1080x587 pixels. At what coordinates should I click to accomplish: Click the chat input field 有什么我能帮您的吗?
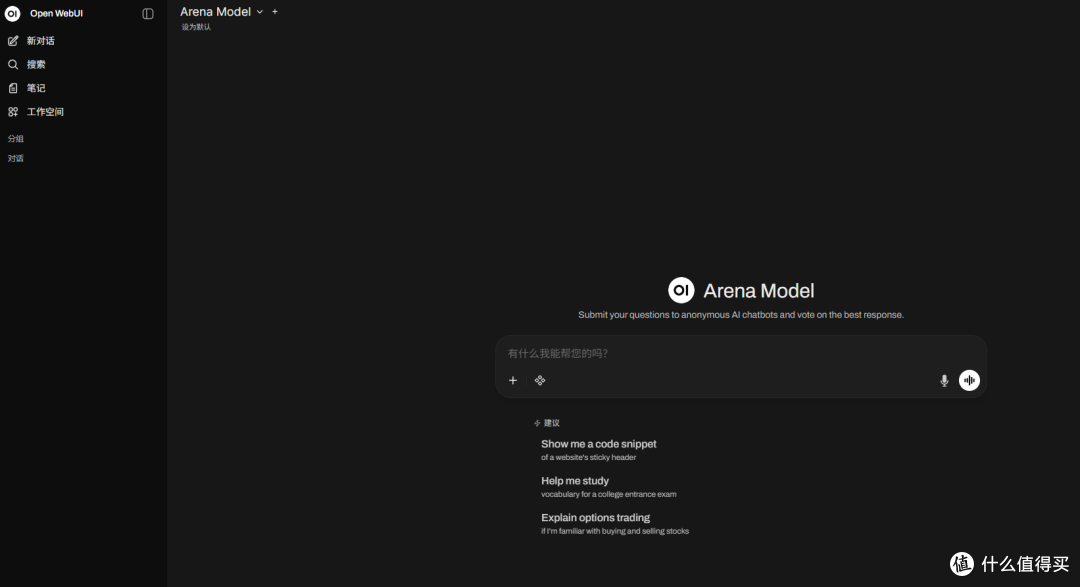740,353
